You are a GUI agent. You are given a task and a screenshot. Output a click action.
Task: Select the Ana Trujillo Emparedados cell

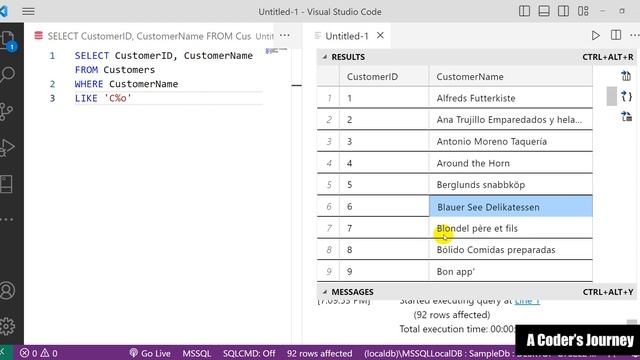pyautogui.click(x=511, y=120)
